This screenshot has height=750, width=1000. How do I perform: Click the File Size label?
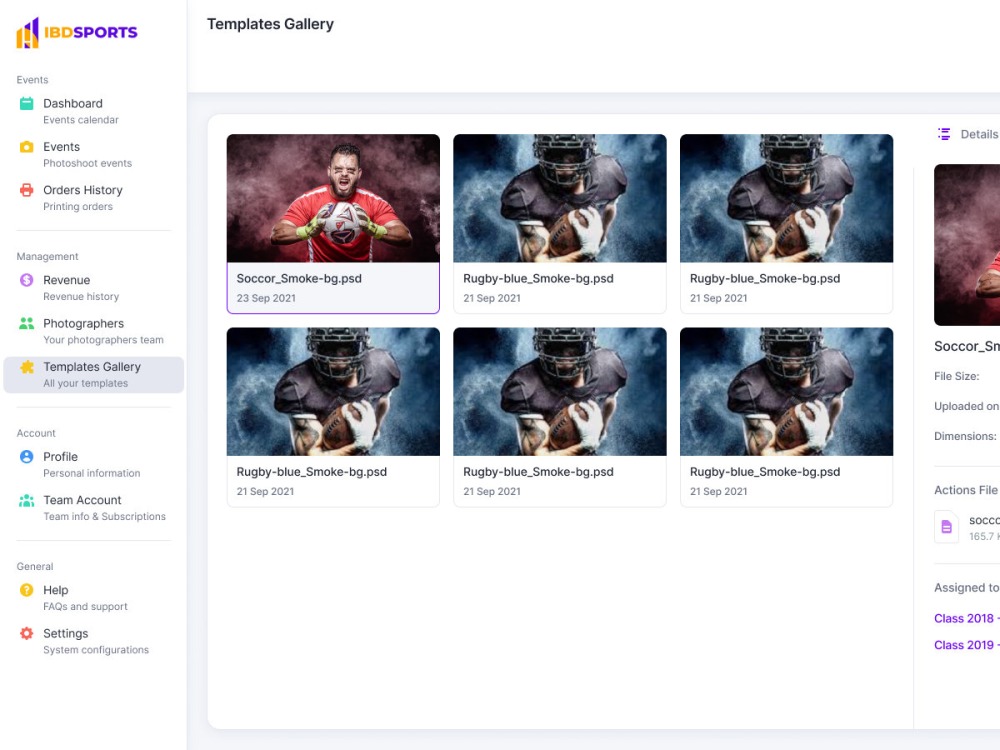tap(957, 376)
